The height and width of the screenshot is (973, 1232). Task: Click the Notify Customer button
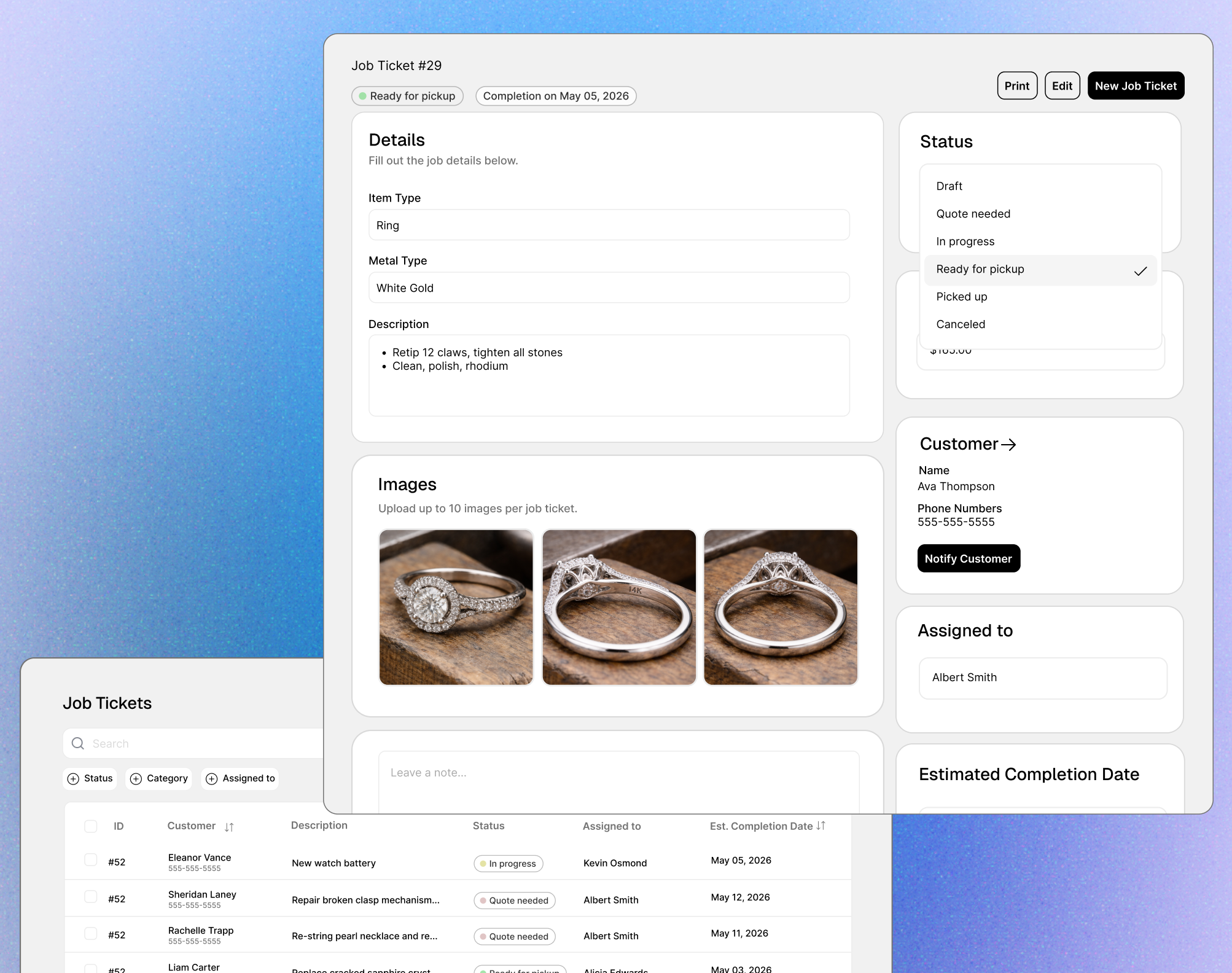point(968,558)
